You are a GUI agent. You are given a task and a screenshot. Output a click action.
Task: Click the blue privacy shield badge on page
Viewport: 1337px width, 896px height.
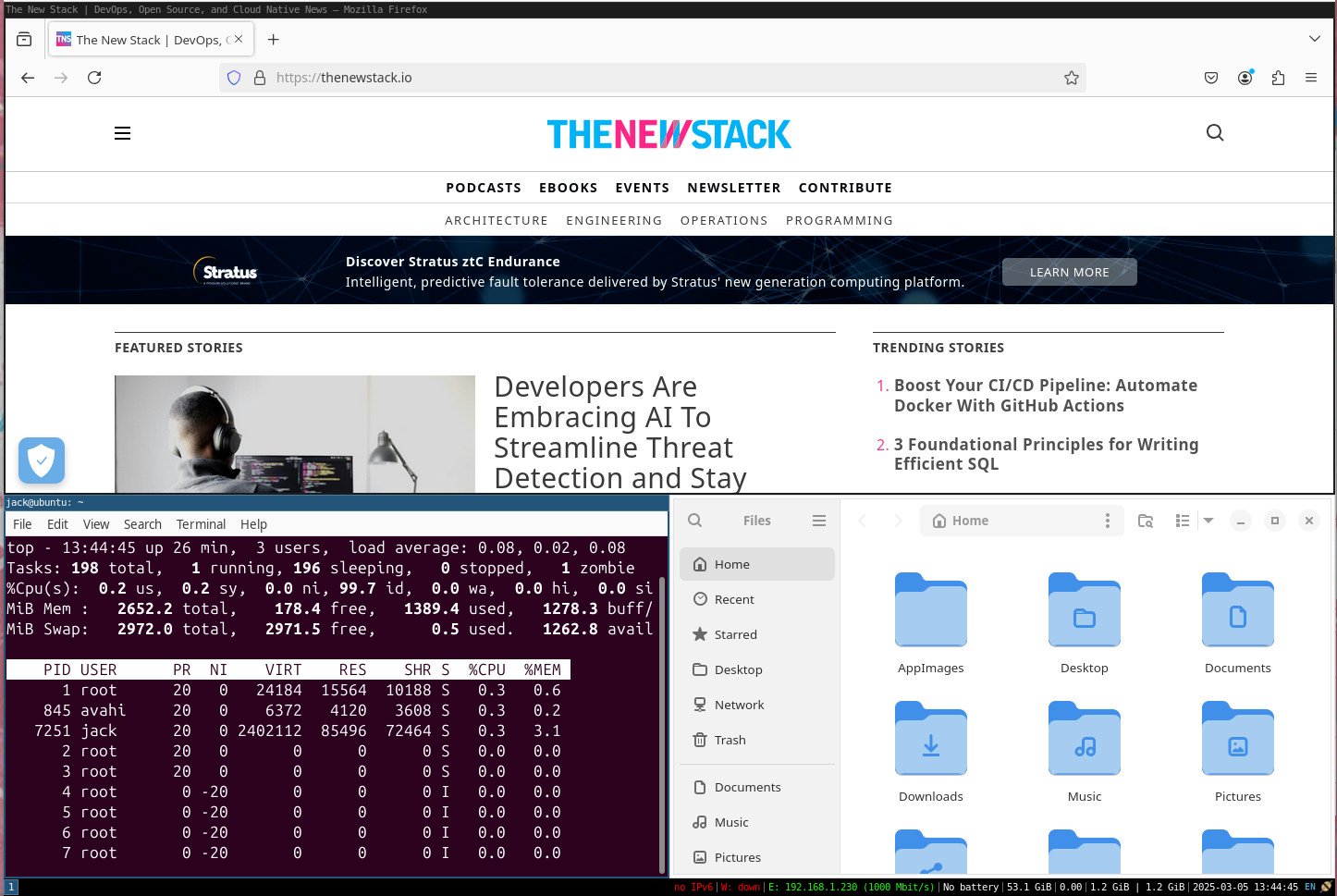[x=42, y=460]
